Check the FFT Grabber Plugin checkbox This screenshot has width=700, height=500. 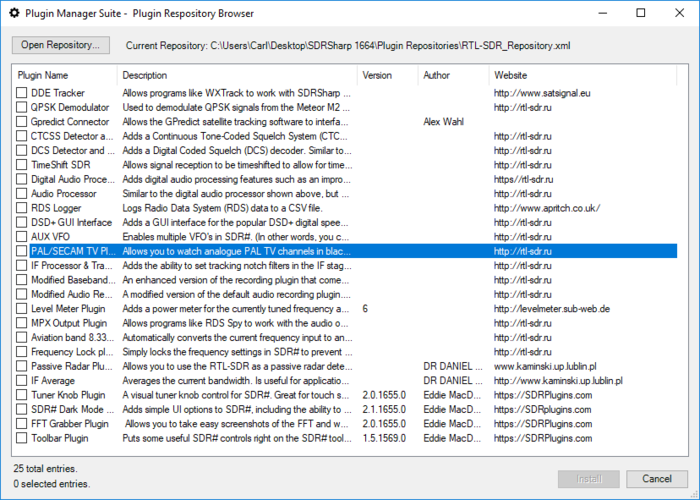pyautogui.click(x=21, y=424)
